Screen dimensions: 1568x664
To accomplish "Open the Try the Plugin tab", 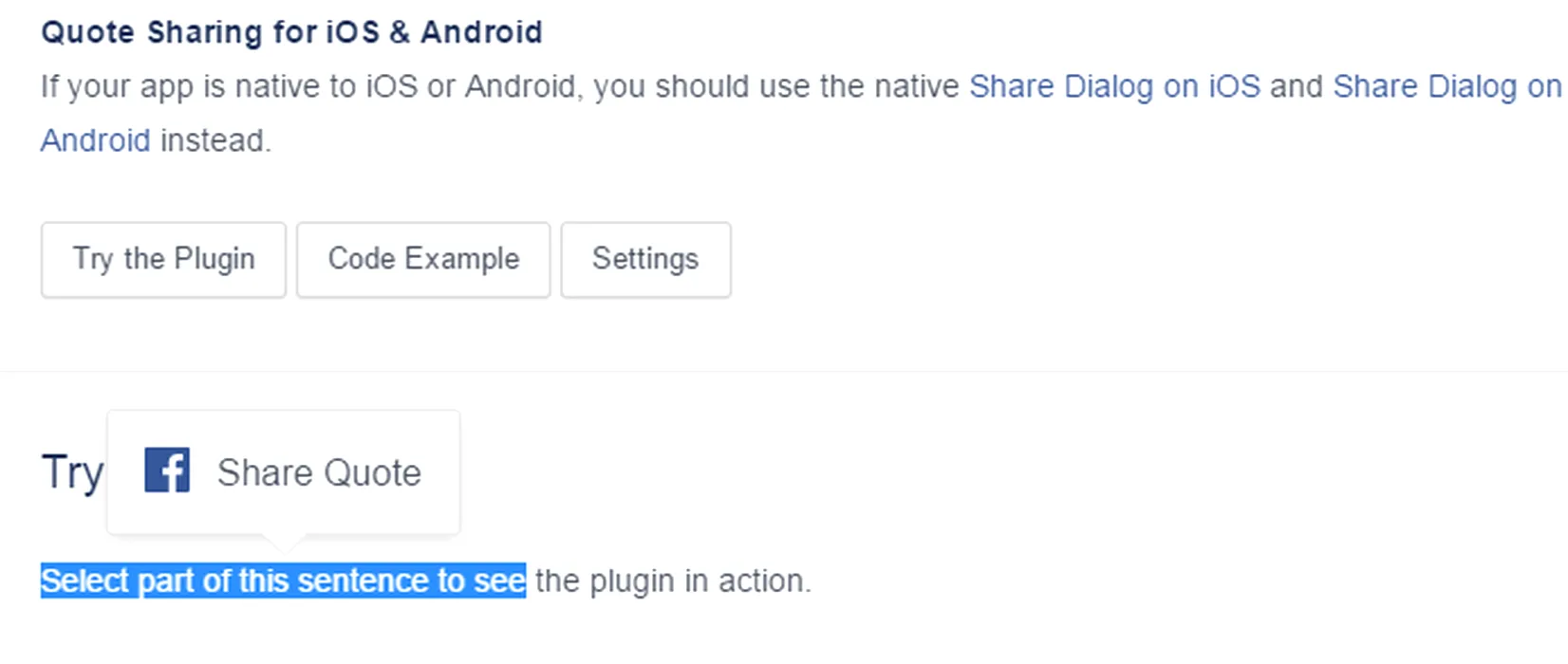I will 163,260.
